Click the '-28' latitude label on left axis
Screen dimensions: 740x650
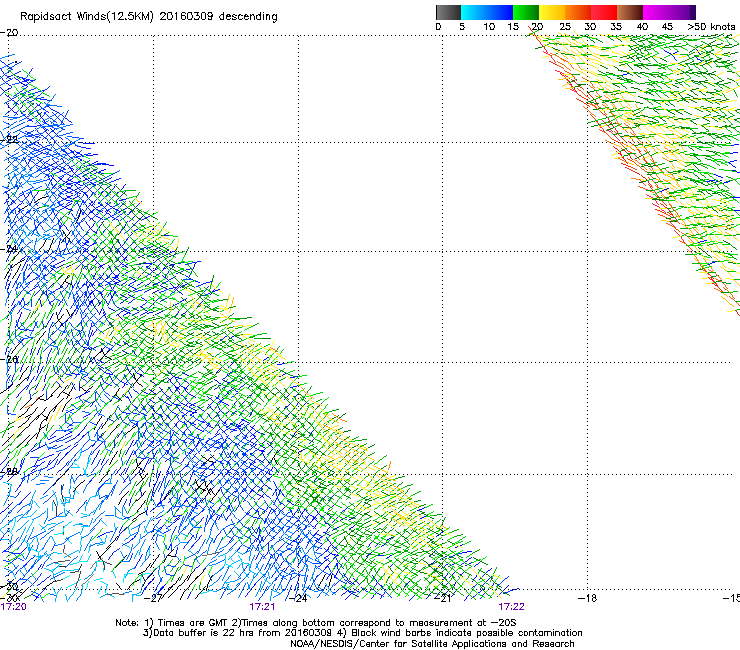[x=9, y=472]
